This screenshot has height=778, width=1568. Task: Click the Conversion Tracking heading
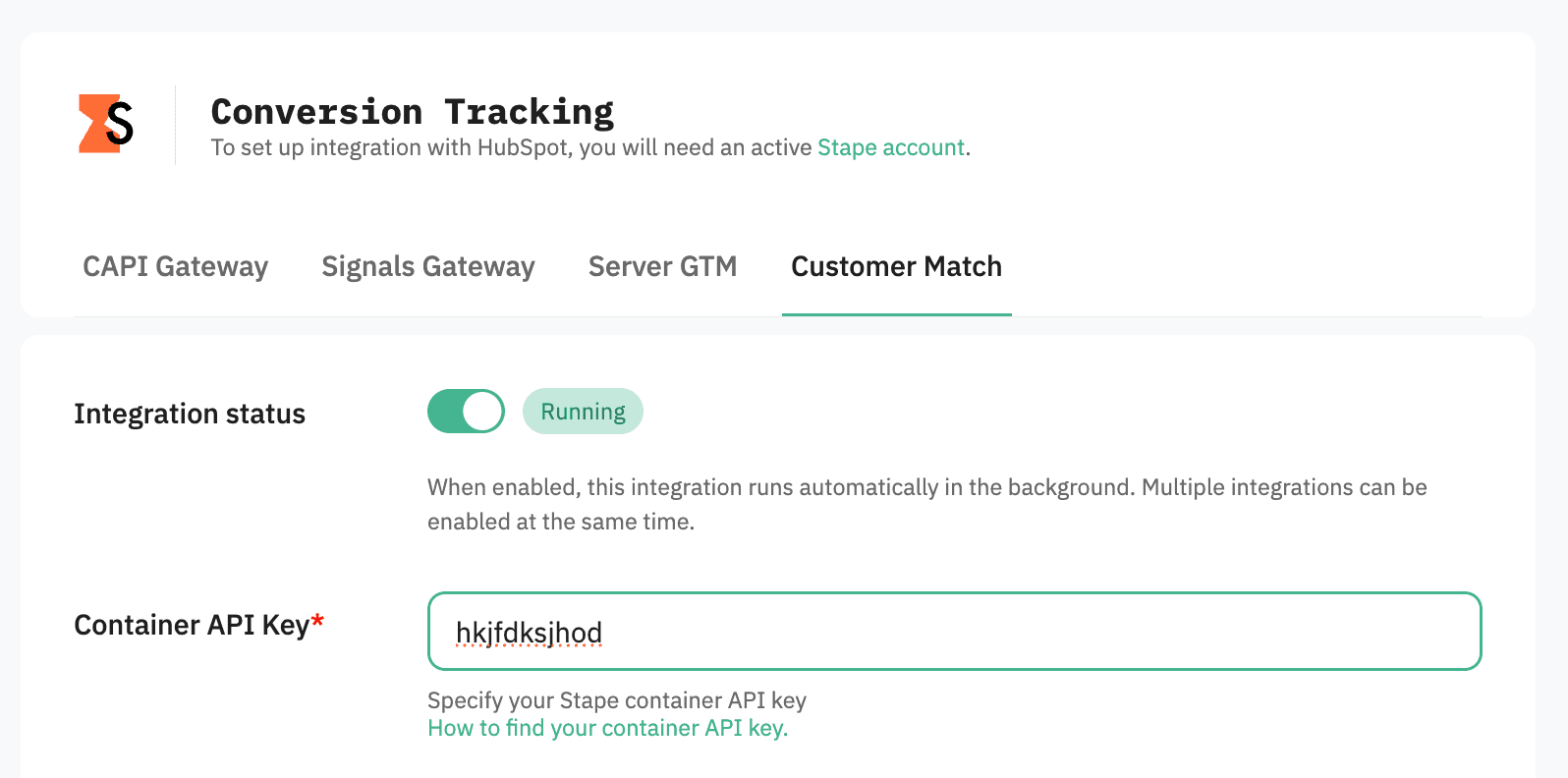click(412, 112)
